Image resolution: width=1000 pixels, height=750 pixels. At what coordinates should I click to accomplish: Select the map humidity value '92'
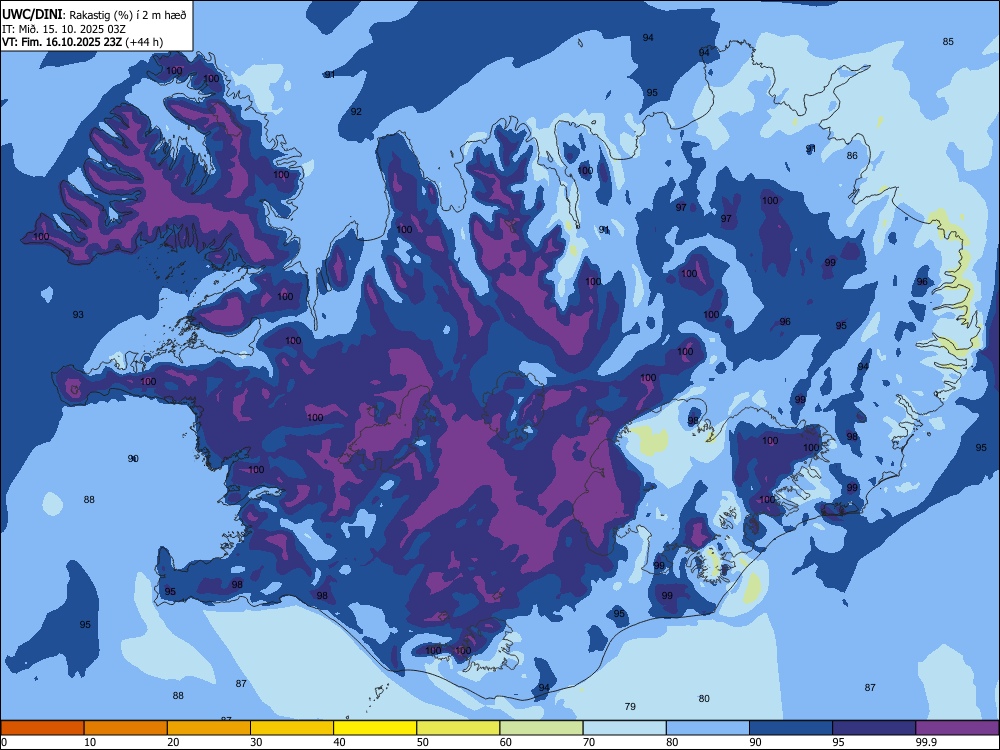356,112
